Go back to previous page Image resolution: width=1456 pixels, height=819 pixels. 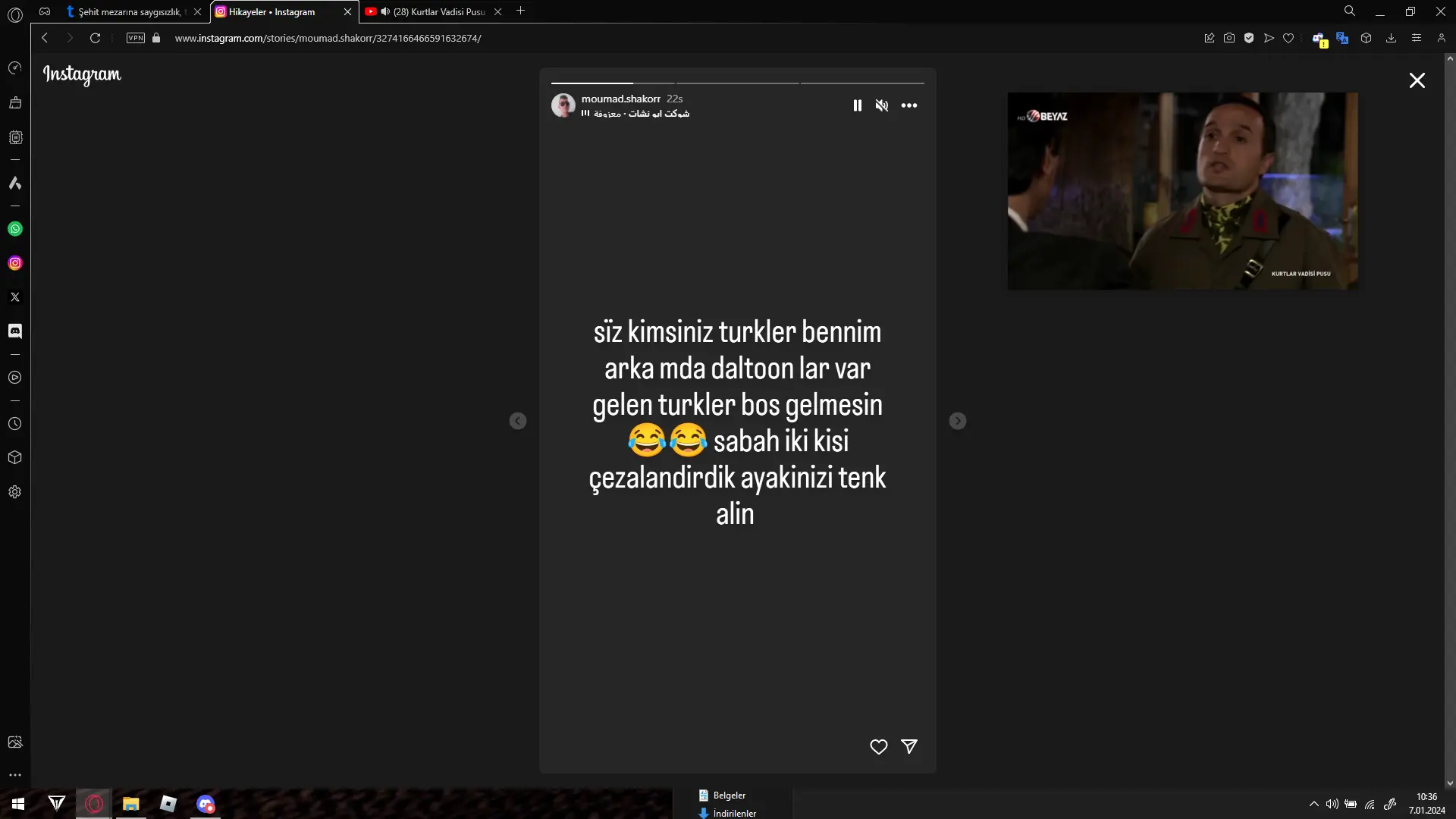tap(45, 38)
